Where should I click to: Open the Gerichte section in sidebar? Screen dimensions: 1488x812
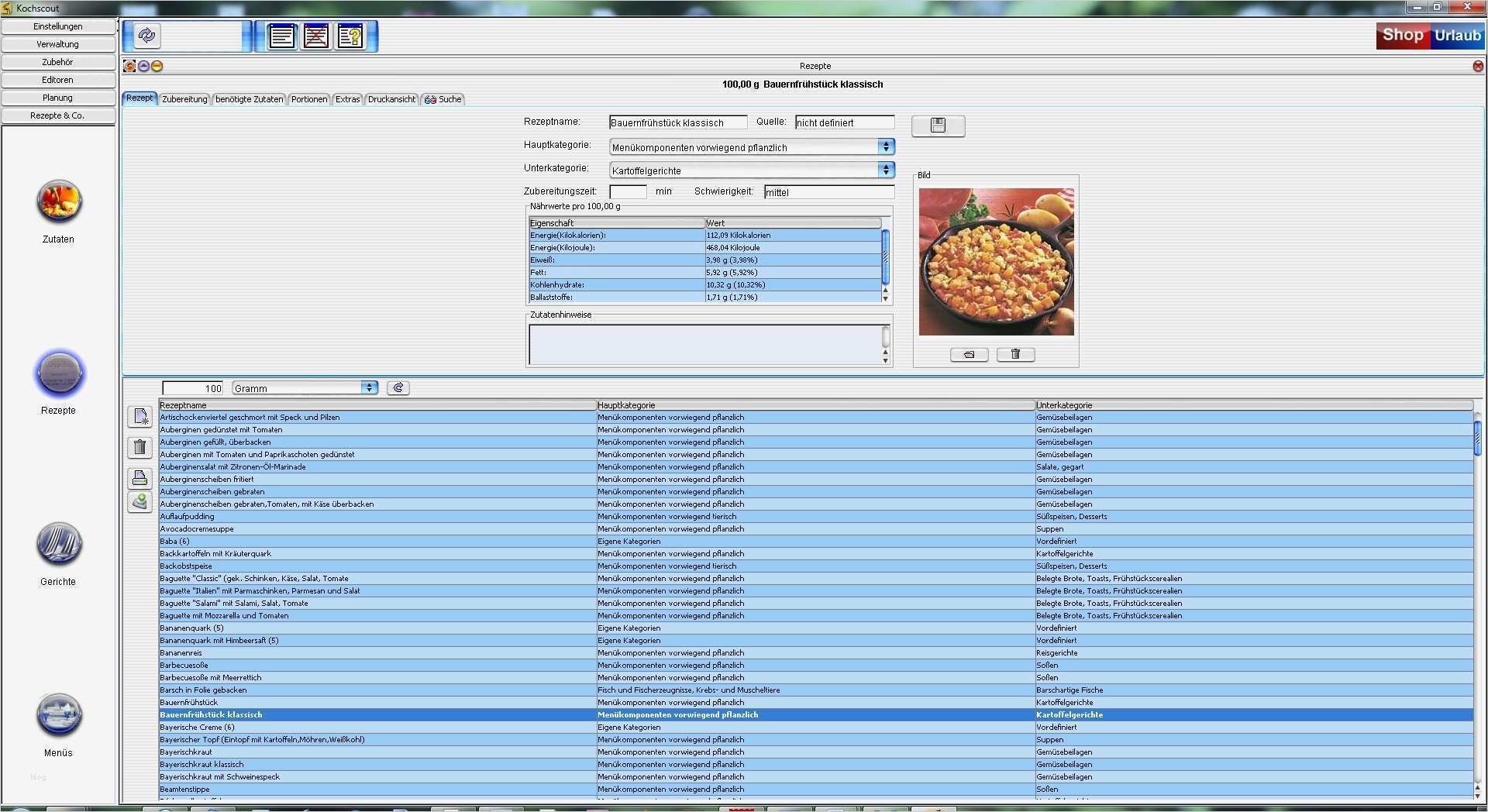[59, 544]
